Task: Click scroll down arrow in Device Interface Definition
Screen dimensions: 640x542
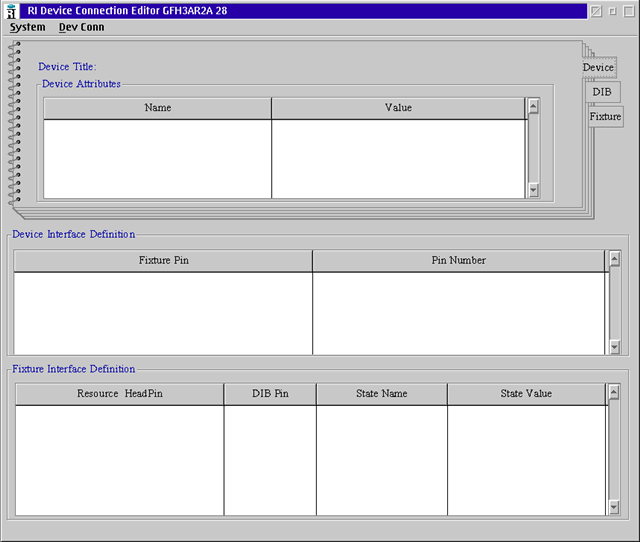Action: (615, 347)
